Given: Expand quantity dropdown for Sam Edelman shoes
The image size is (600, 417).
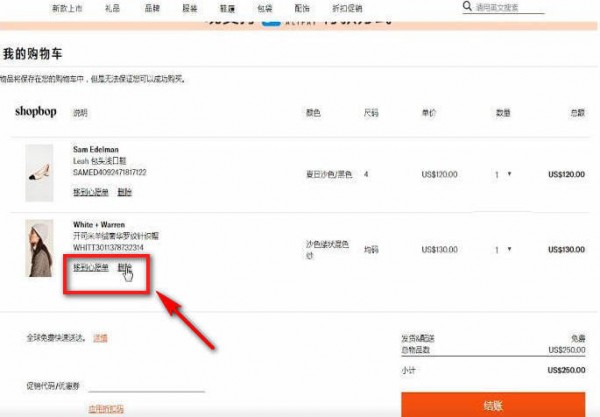Looking at the screenshot, I should (x=502, y=174).
